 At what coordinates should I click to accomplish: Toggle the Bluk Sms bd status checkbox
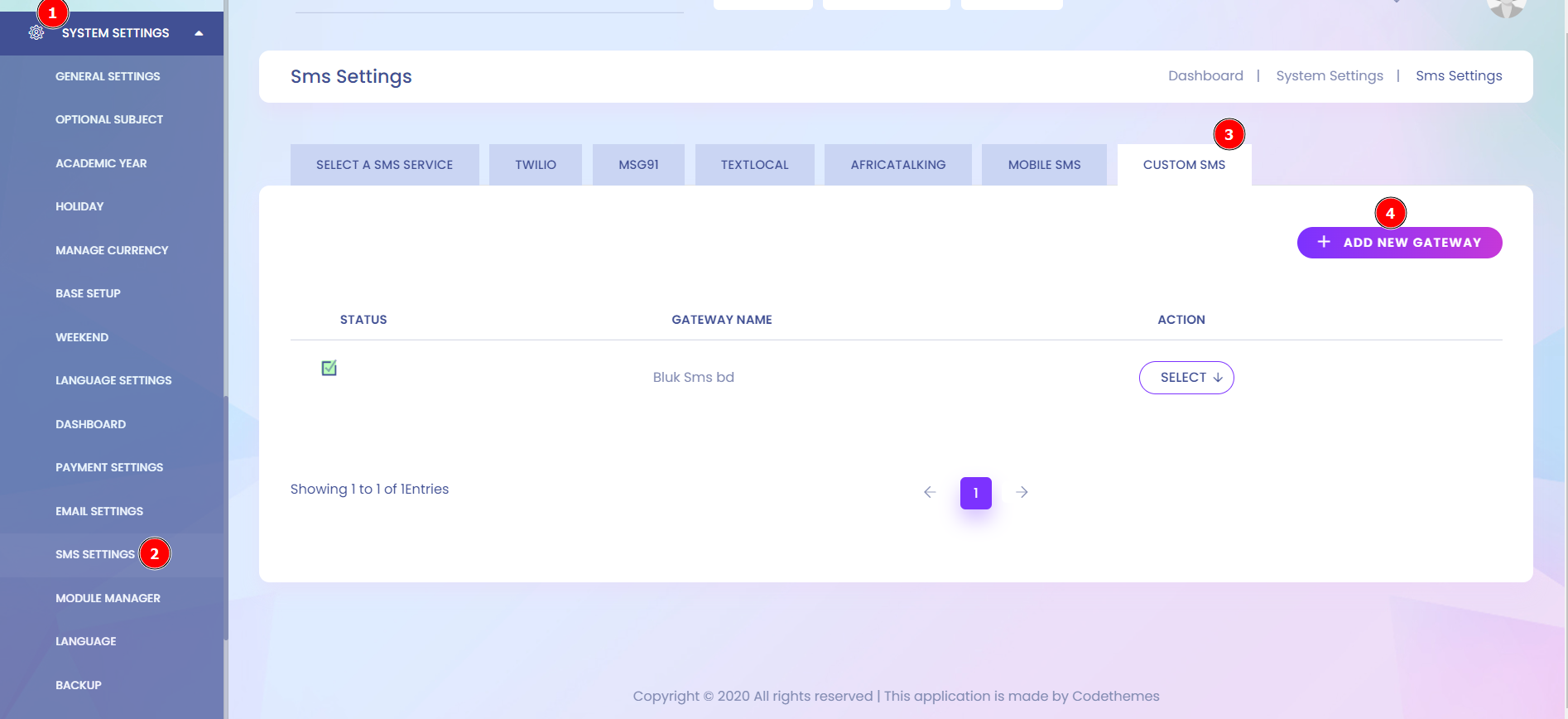(x=329, y=368)
